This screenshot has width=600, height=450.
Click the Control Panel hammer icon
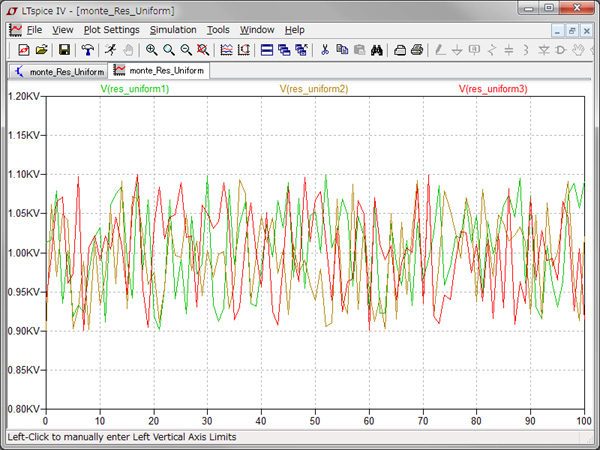click(88, 49)
